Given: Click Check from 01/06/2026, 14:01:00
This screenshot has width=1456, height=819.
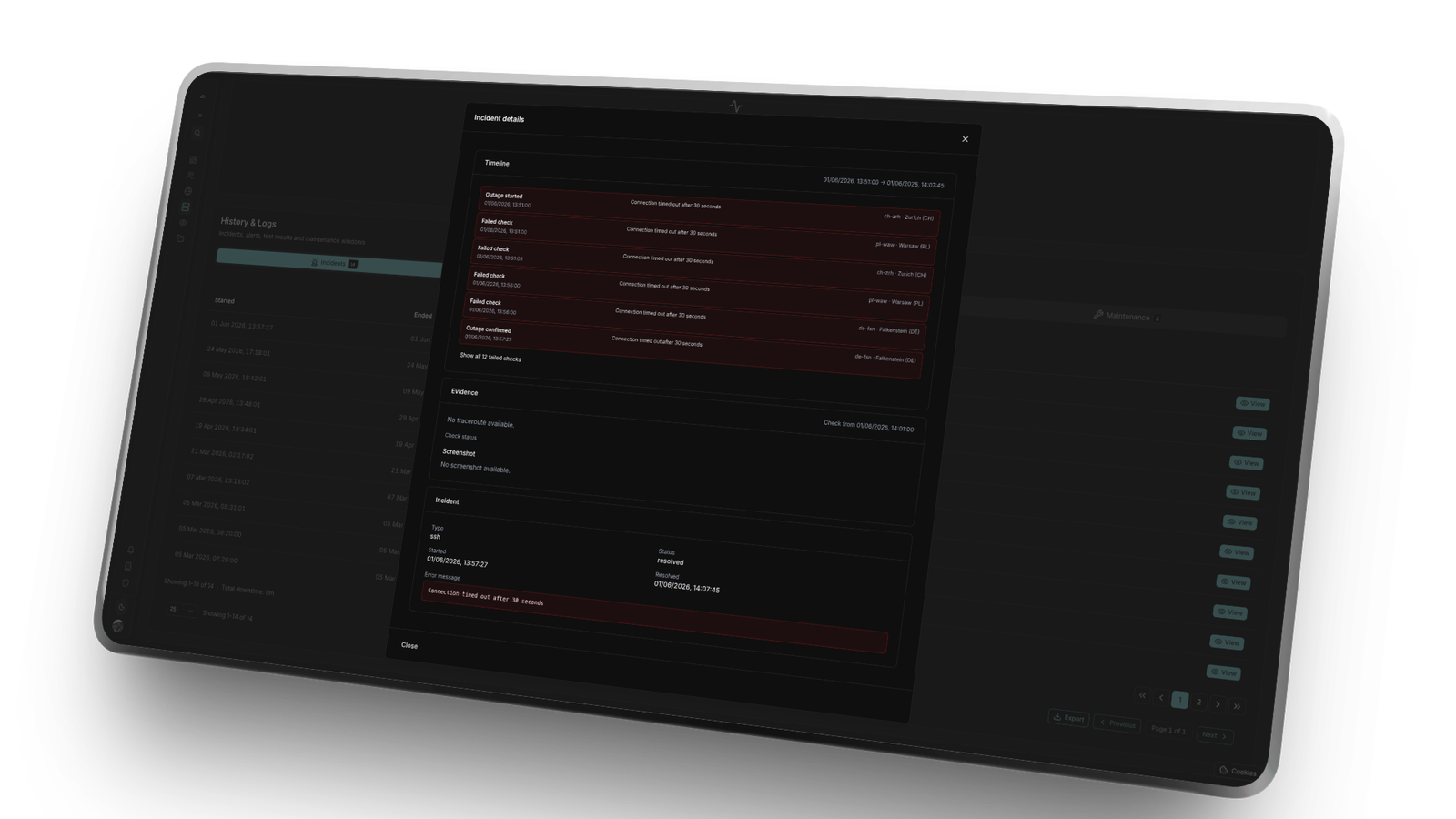Looking at the screenshot, I should pos(868,426).
